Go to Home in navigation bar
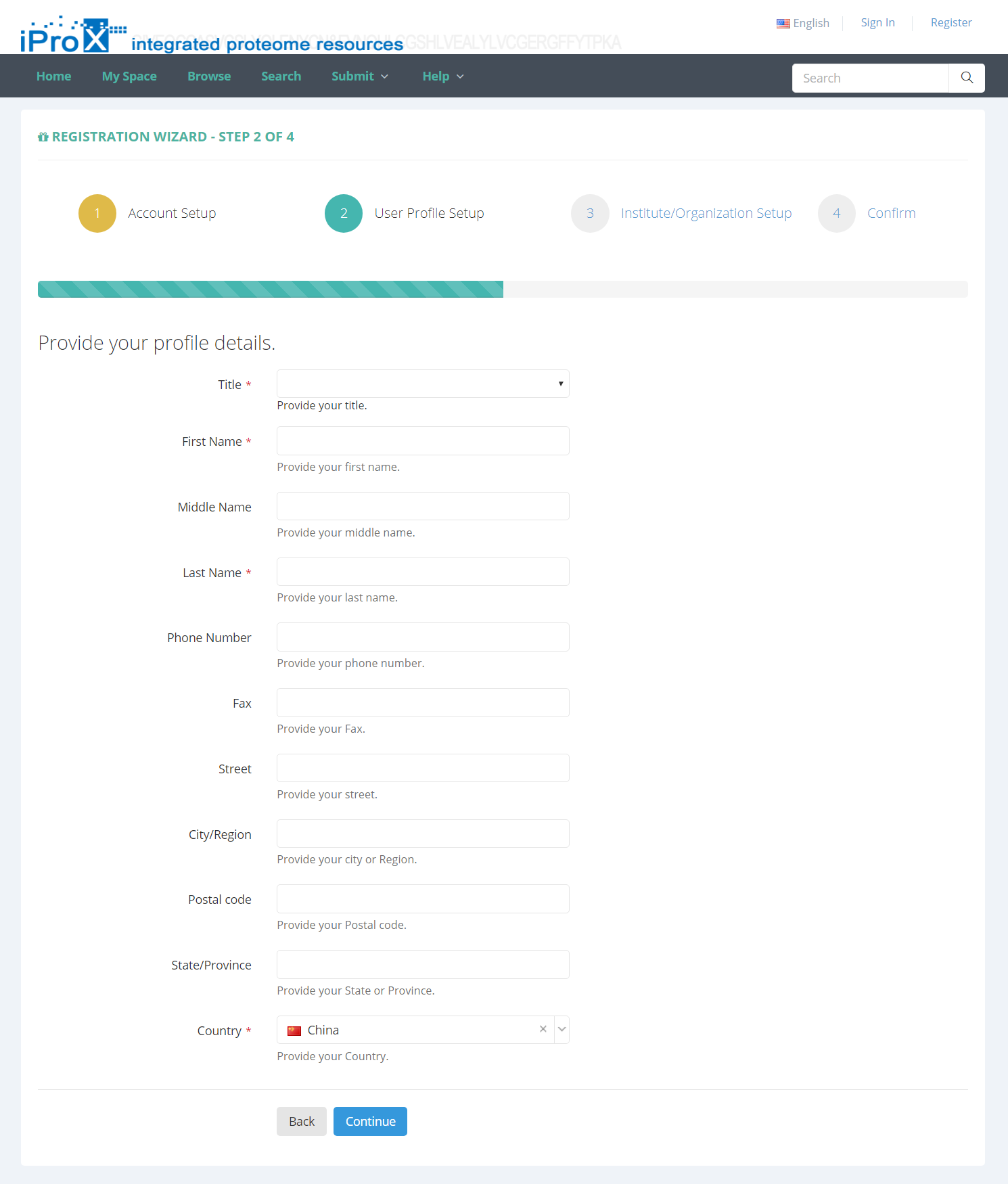This screenshot has width=1008, height=1184. tap(54, 76)
